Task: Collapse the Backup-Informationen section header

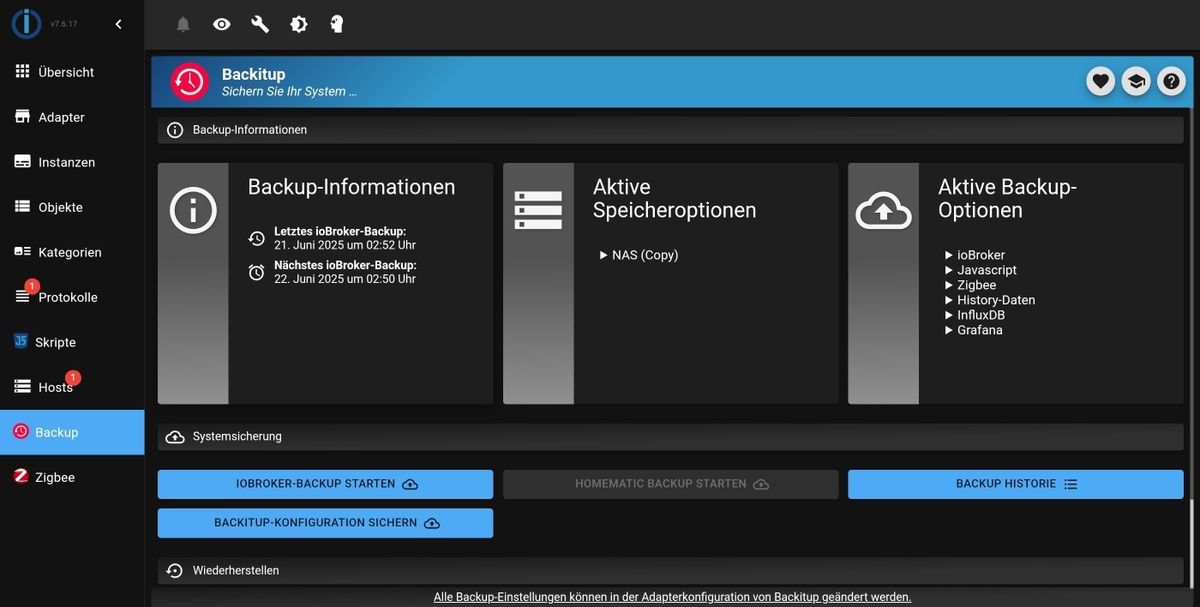Action: click(670, 130)
